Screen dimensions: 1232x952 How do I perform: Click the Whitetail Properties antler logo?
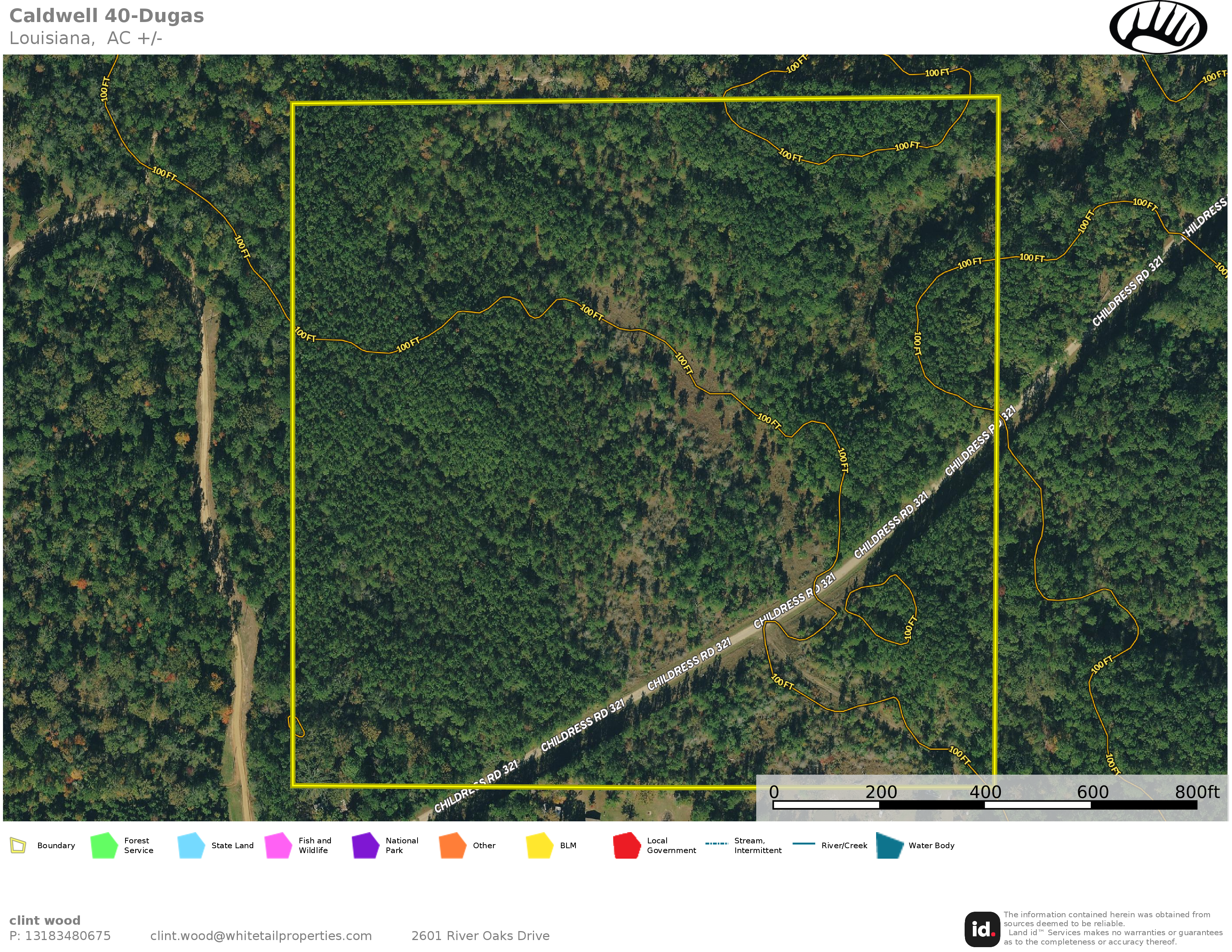[x=1158, y=27]
